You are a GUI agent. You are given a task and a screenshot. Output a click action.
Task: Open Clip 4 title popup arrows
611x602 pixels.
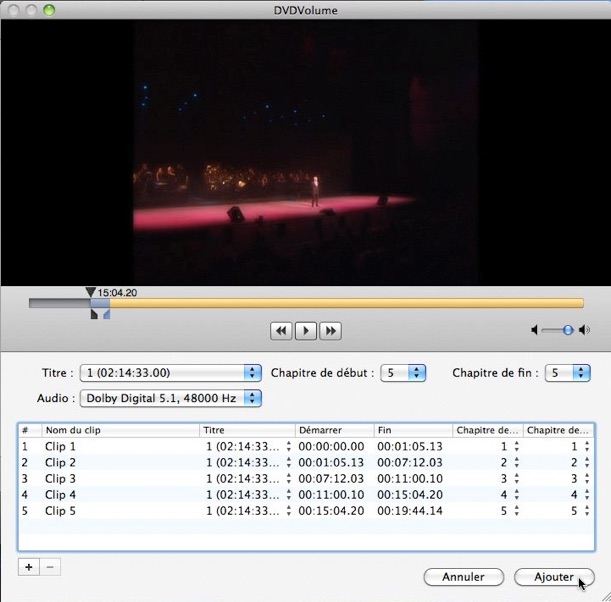click(x=288, y=495)
